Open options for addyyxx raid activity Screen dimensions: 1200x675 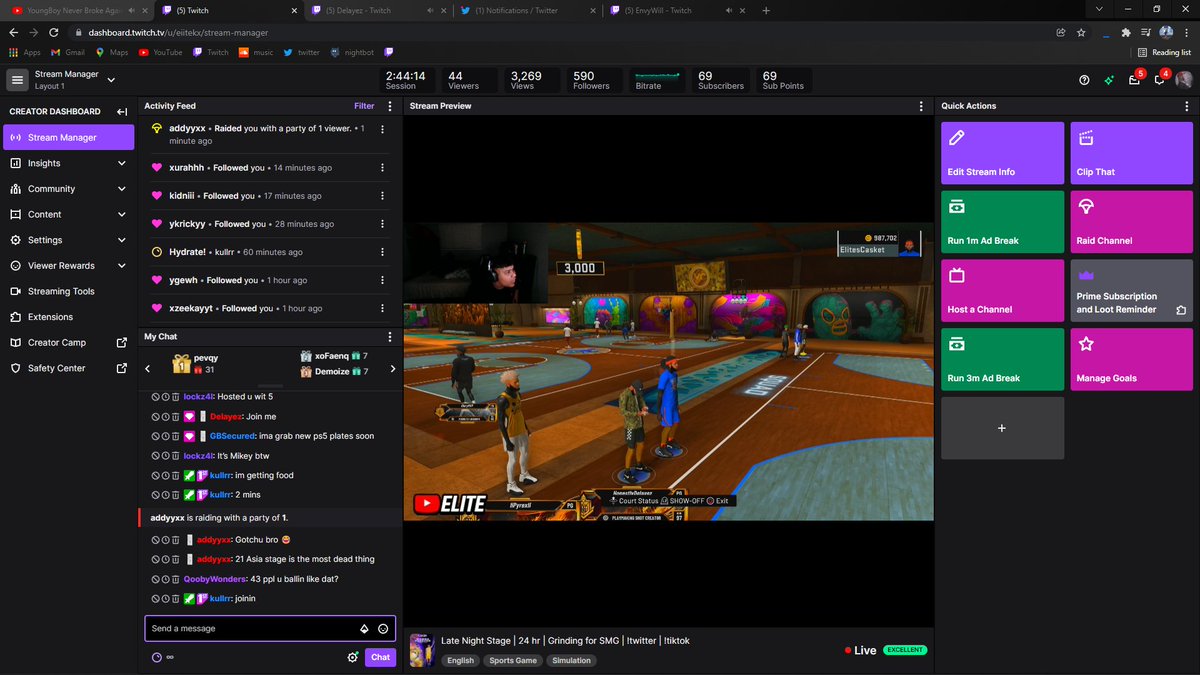point(382,129)
